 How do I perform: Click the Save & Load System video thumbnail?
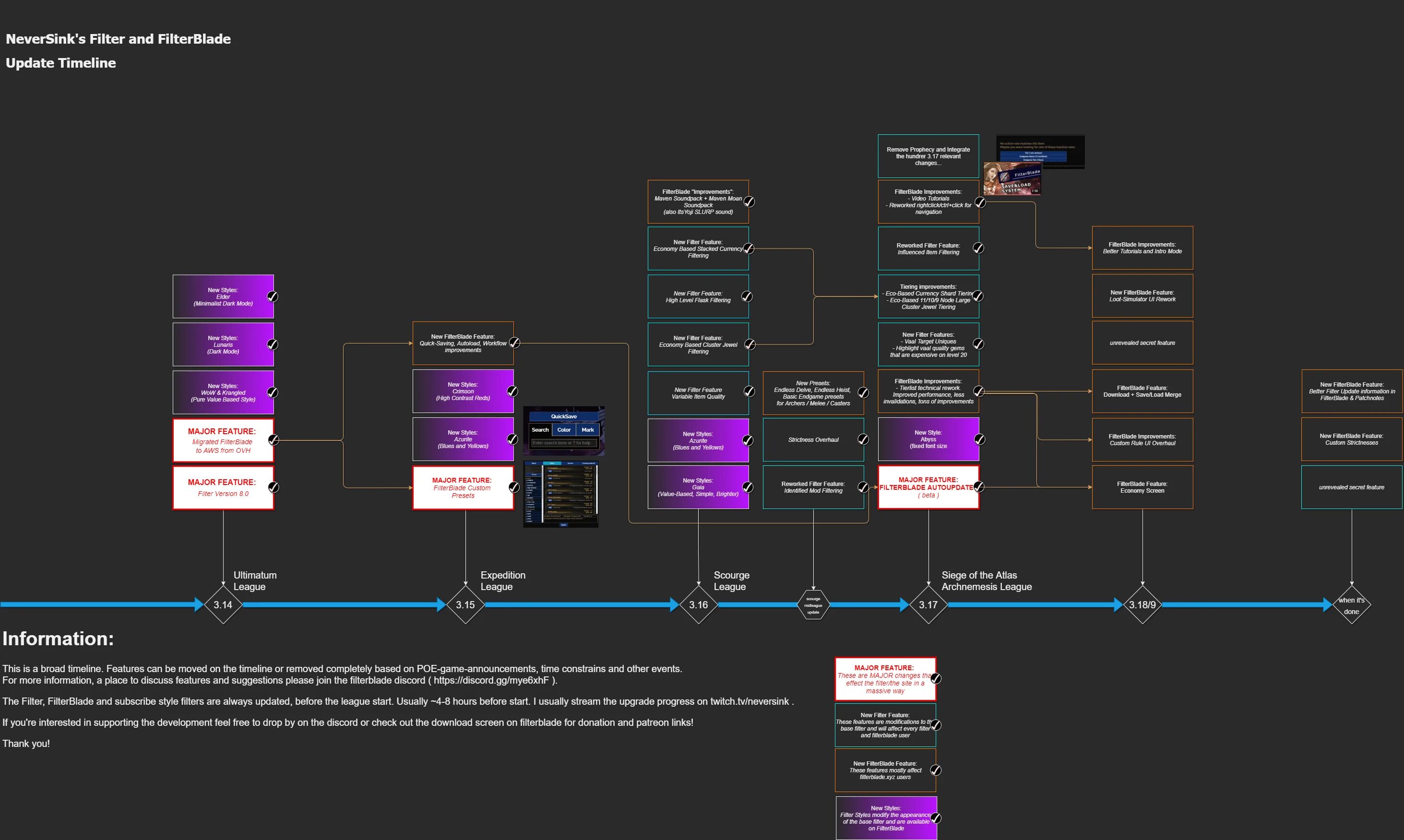click(x=1011, y=179)
